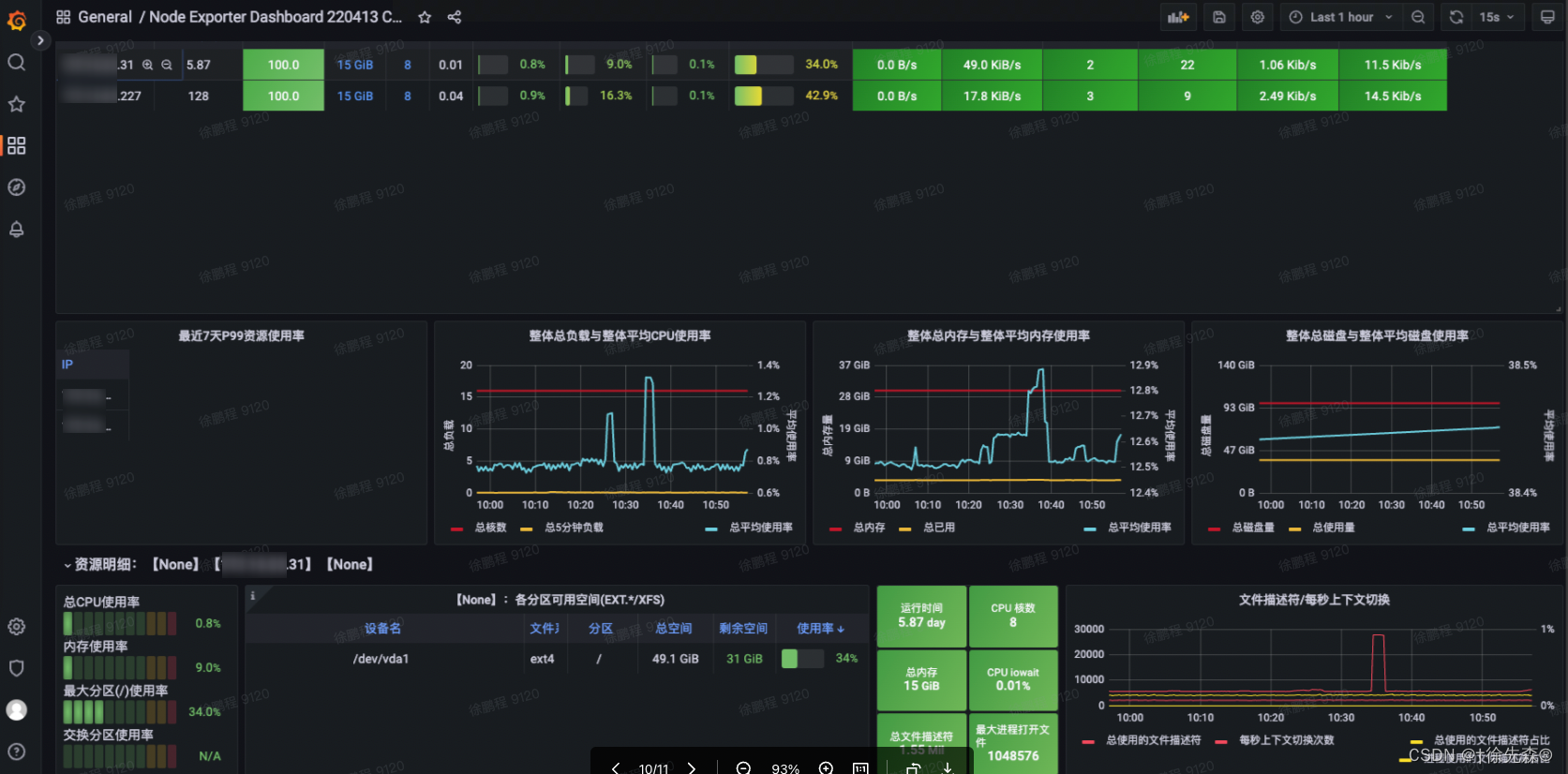Open the Dashboards four-squares sidebar icon
1568x774 pixels.
tap(16, 145)
